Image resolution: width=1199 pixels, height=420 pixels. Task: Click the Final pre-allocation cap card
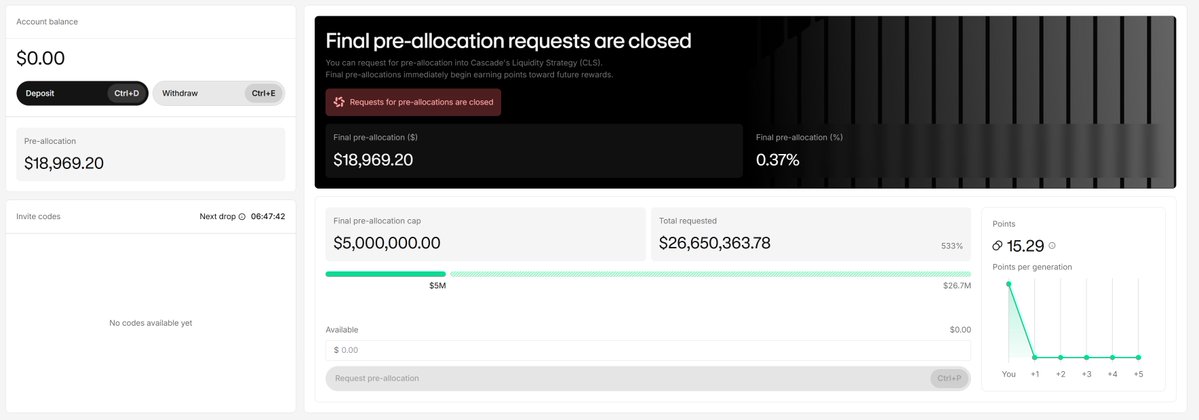point(485,234)
